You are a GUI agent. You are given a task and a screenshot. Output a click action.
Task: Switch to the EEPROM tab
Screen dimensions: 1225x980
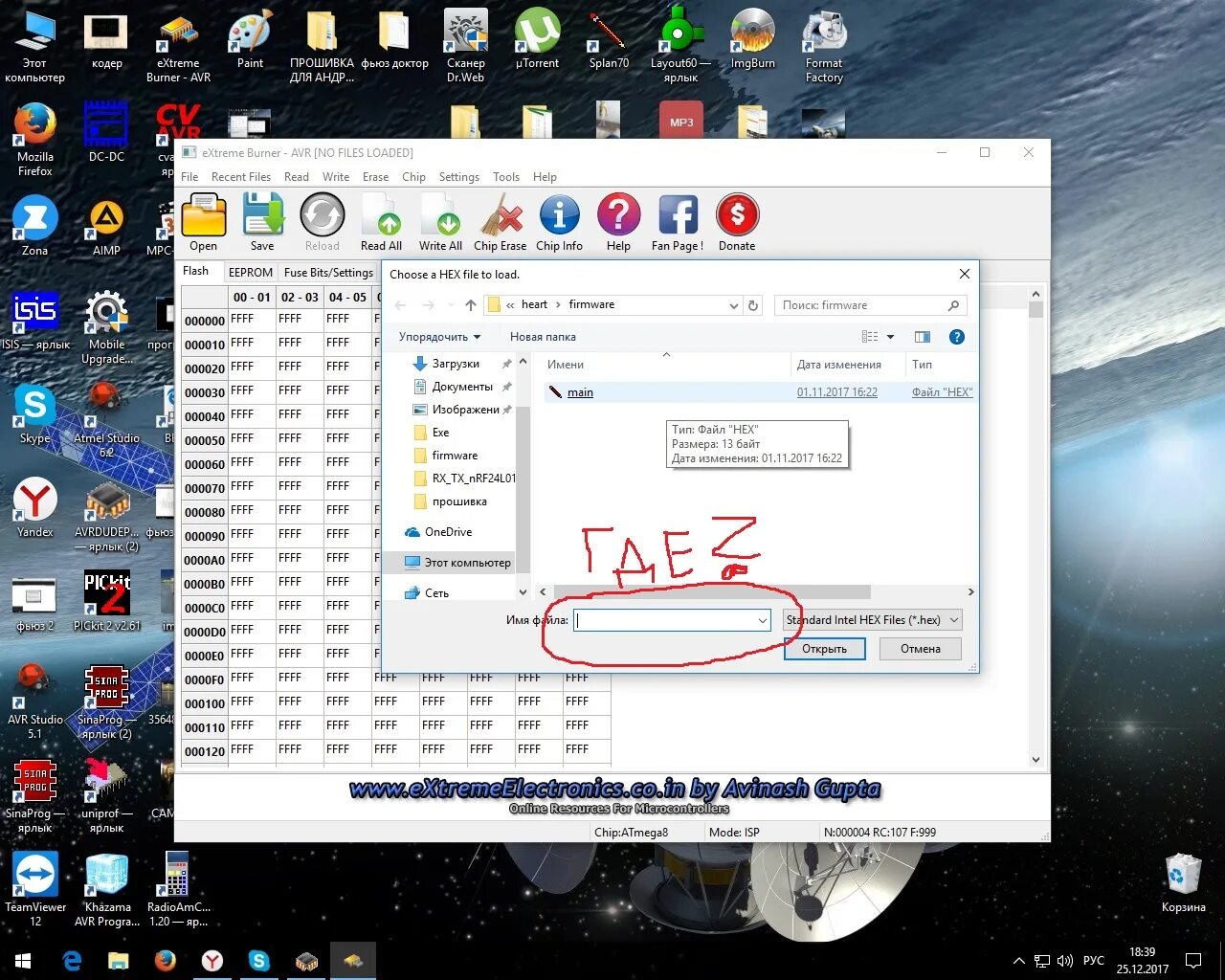pos(251,273)
